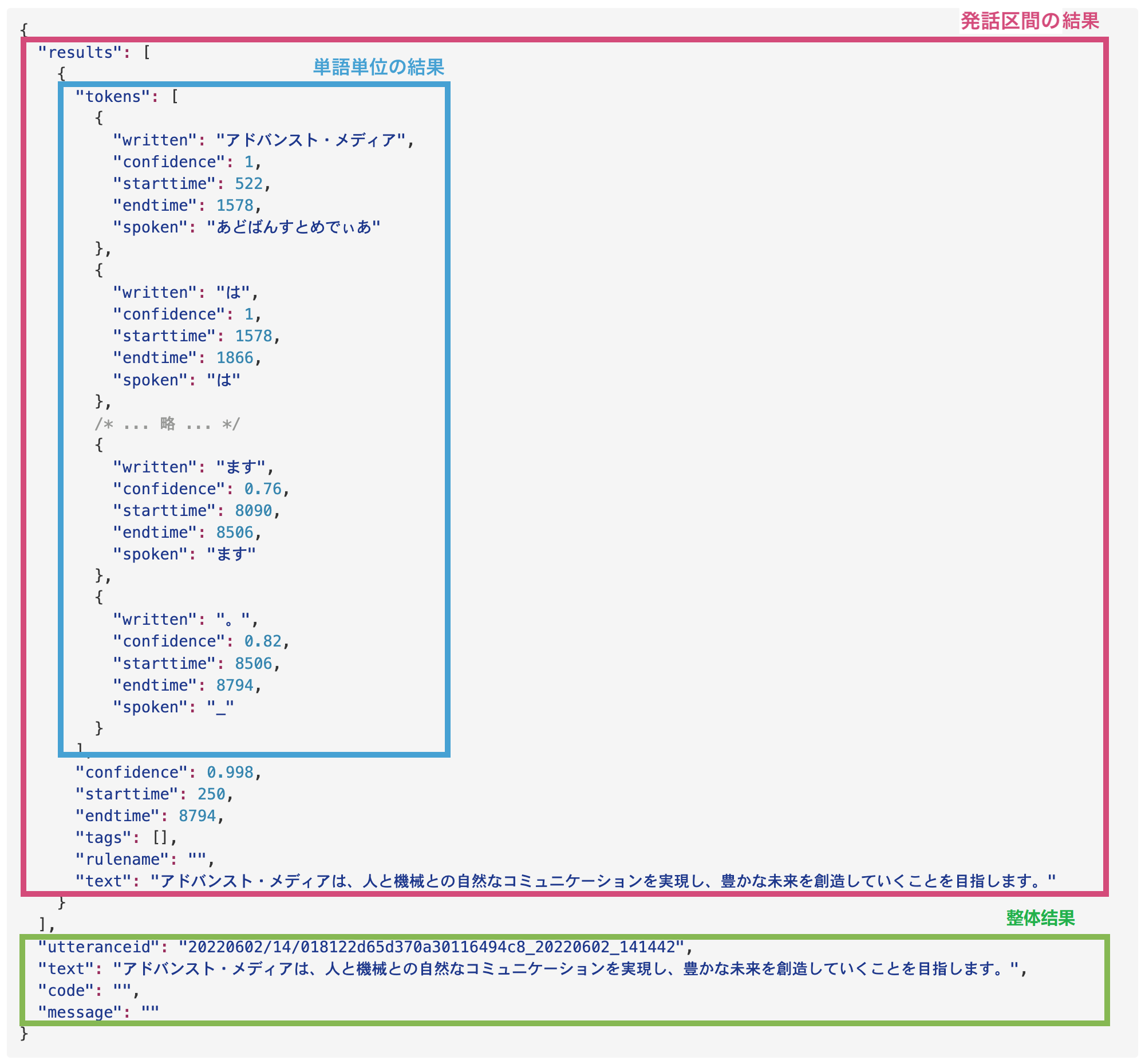Click the utteranceid value 20220602/14/018122d65d370a30116494c8_20220602_141442
Screen dimensions: 1145x1064
pyautogui.click(x=432, y=947)
